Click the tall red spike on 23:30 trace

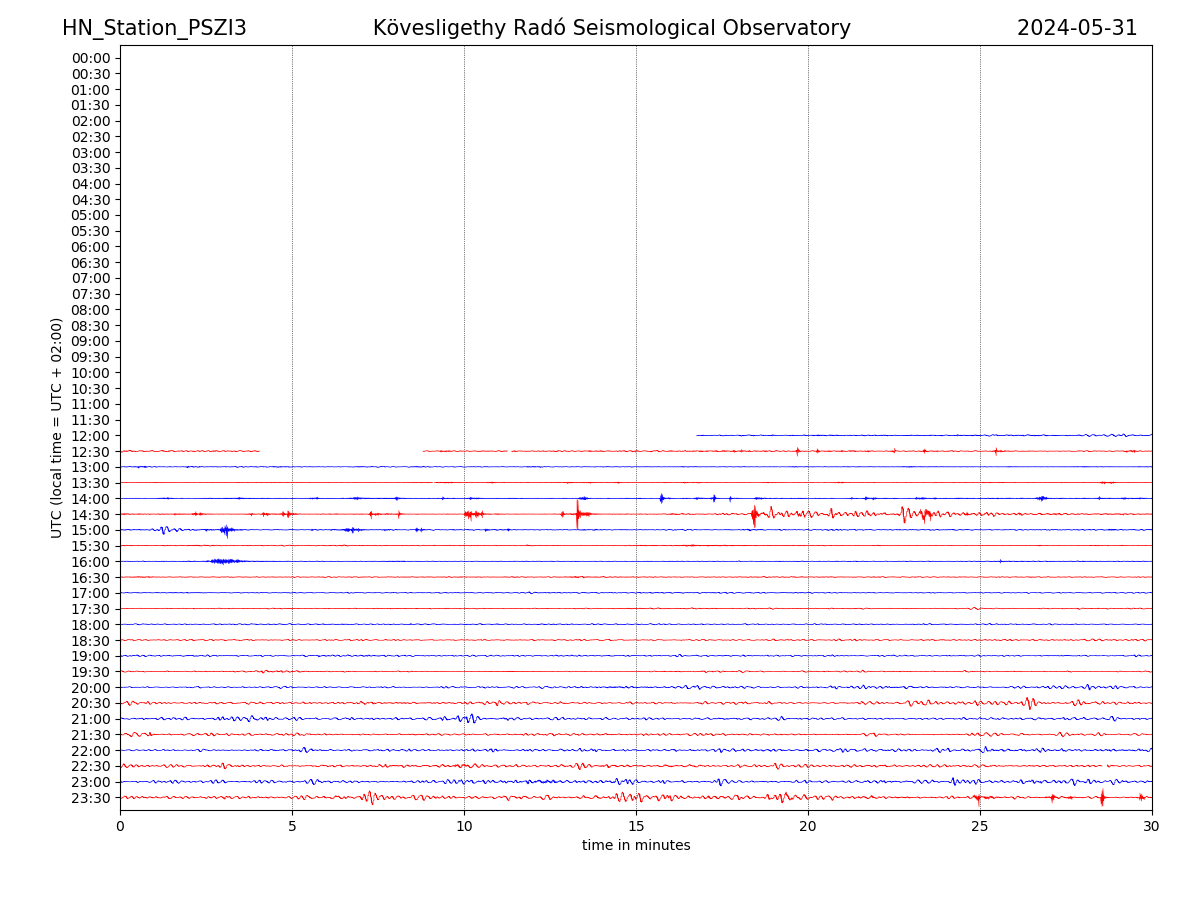pyautogui.click(x=1102, y=797)
